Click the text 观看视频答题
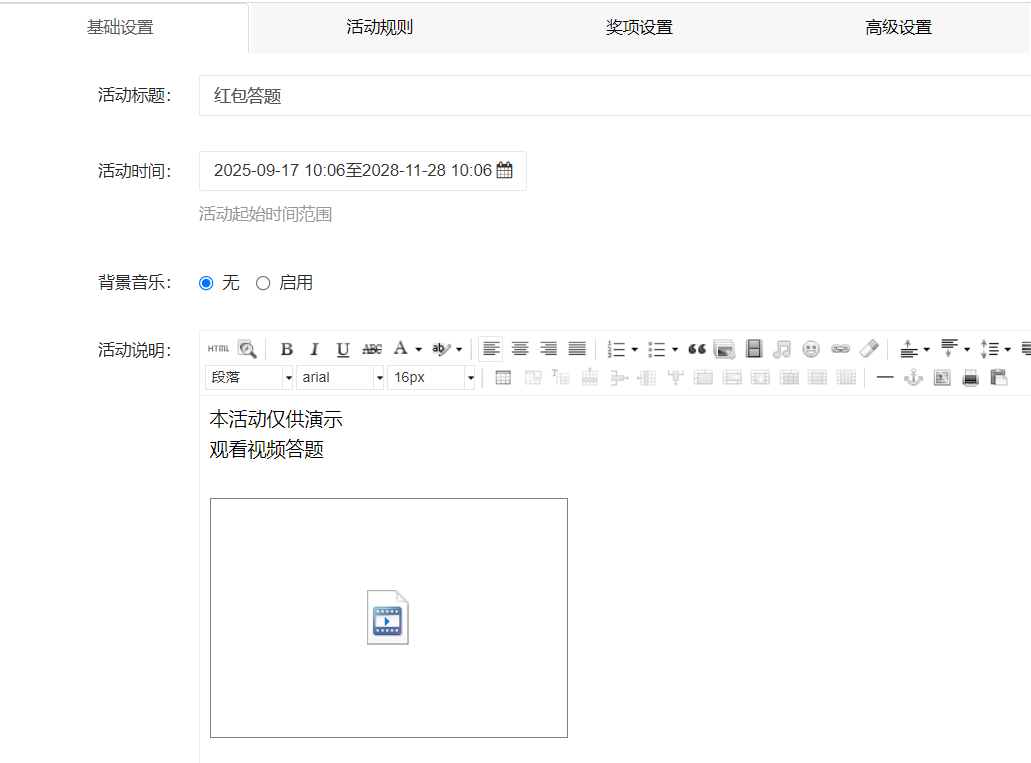Screen dimensions: 1031x763 click(266, 450)
